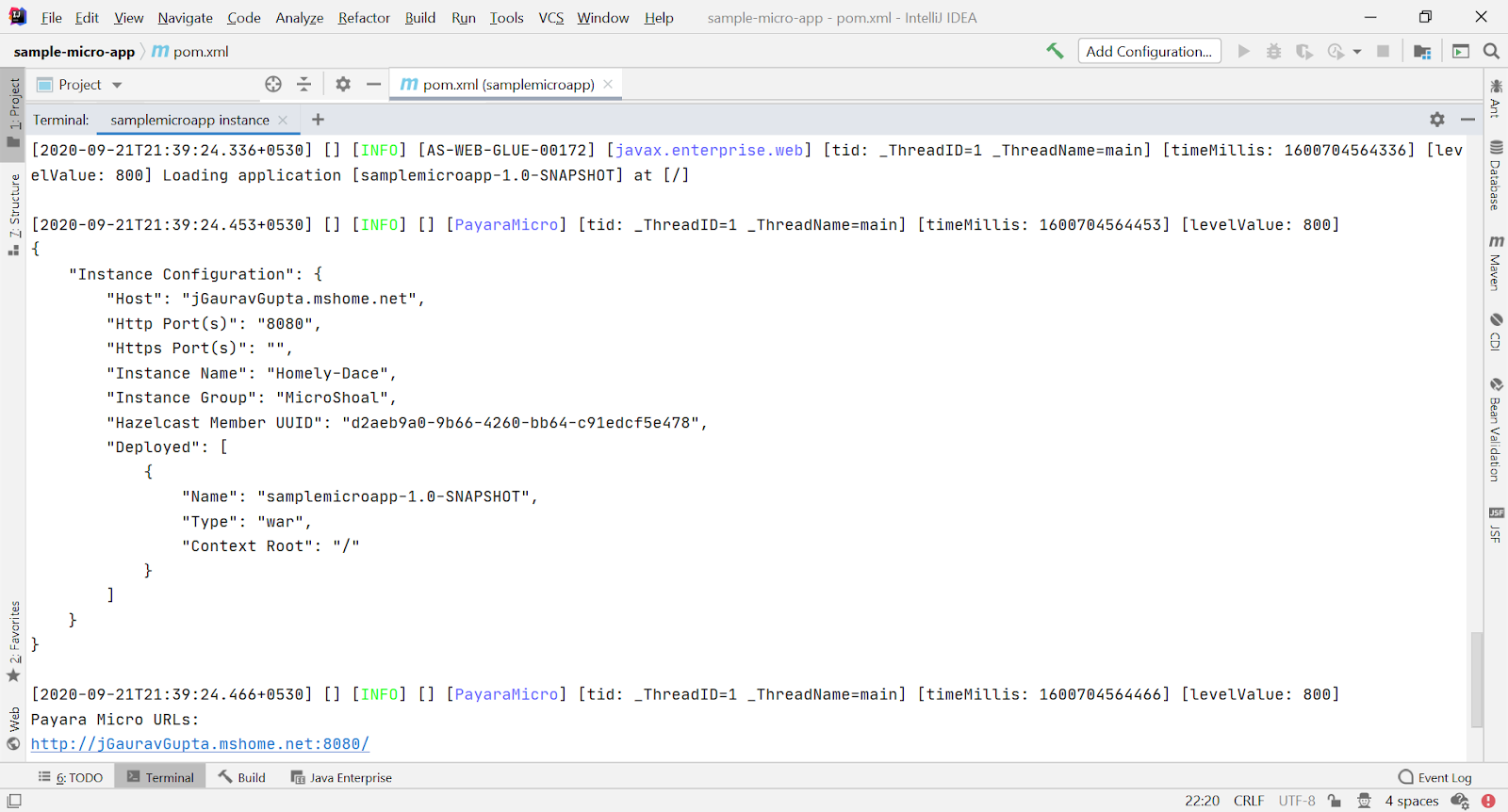Image resolution: width=1508 pixels, height=812 pixels.
Task: Click the green Run arrow icon
Action: (x=1244, y=51)
